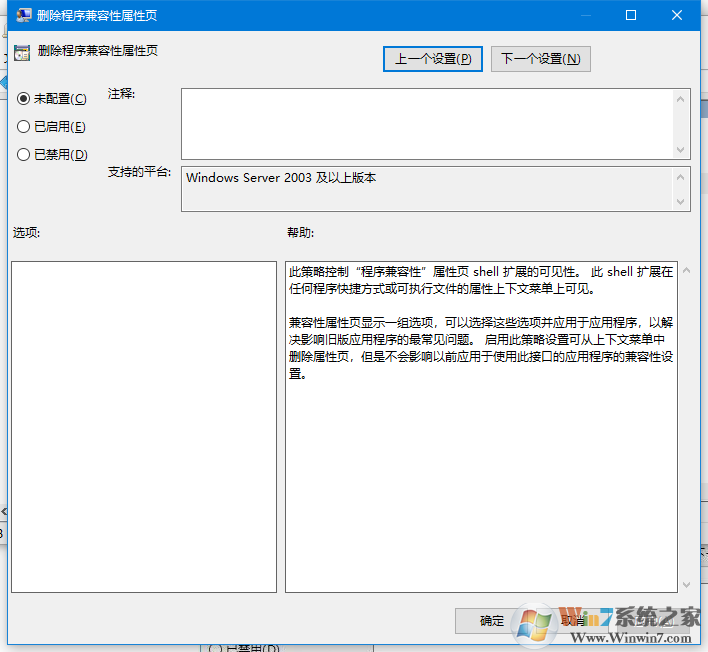Disable the policy via 已禁用 radio
This screenshot has height=652, width=708.
24,155
